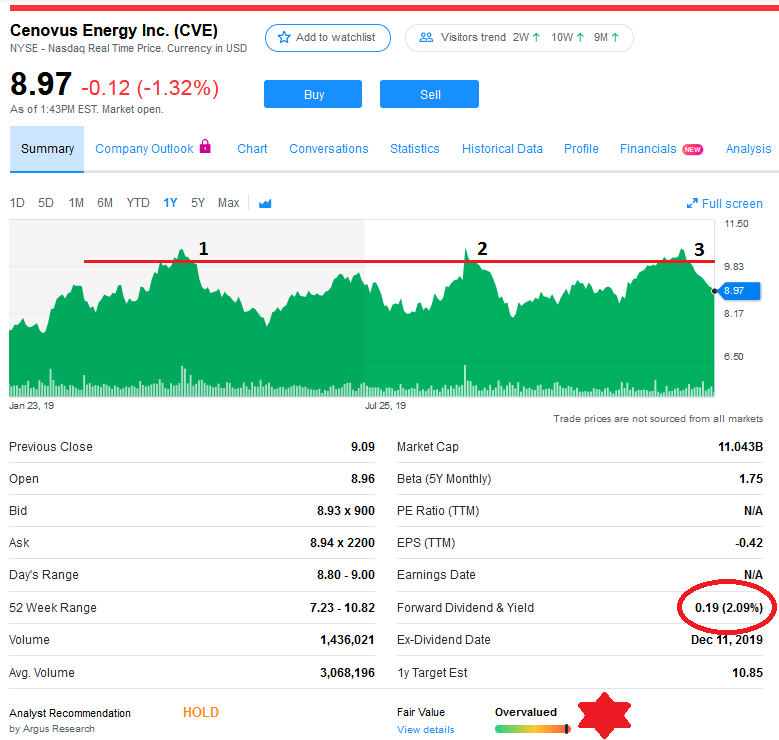Screen dimensions: 779x740
Task: Click the Open value 8.96
Action: (x=363, y=479)
